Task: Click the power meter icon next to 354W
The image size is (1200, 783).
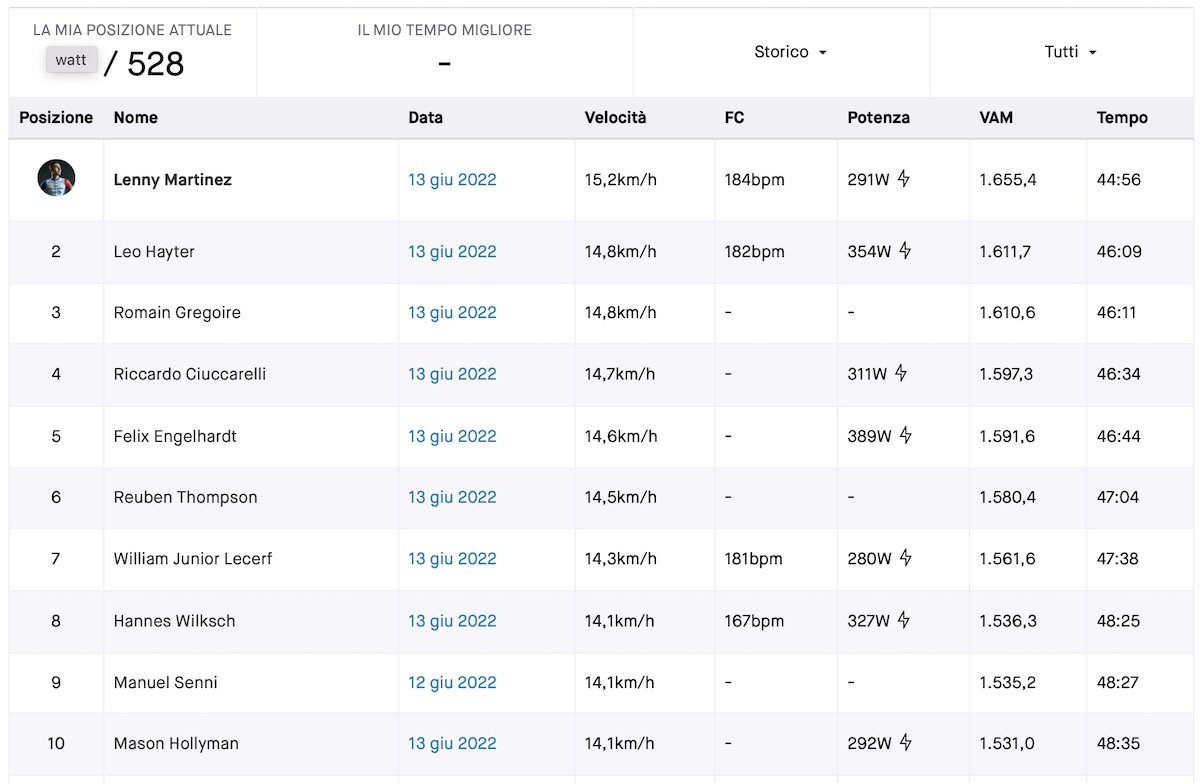Action: [x=905, y=251]
